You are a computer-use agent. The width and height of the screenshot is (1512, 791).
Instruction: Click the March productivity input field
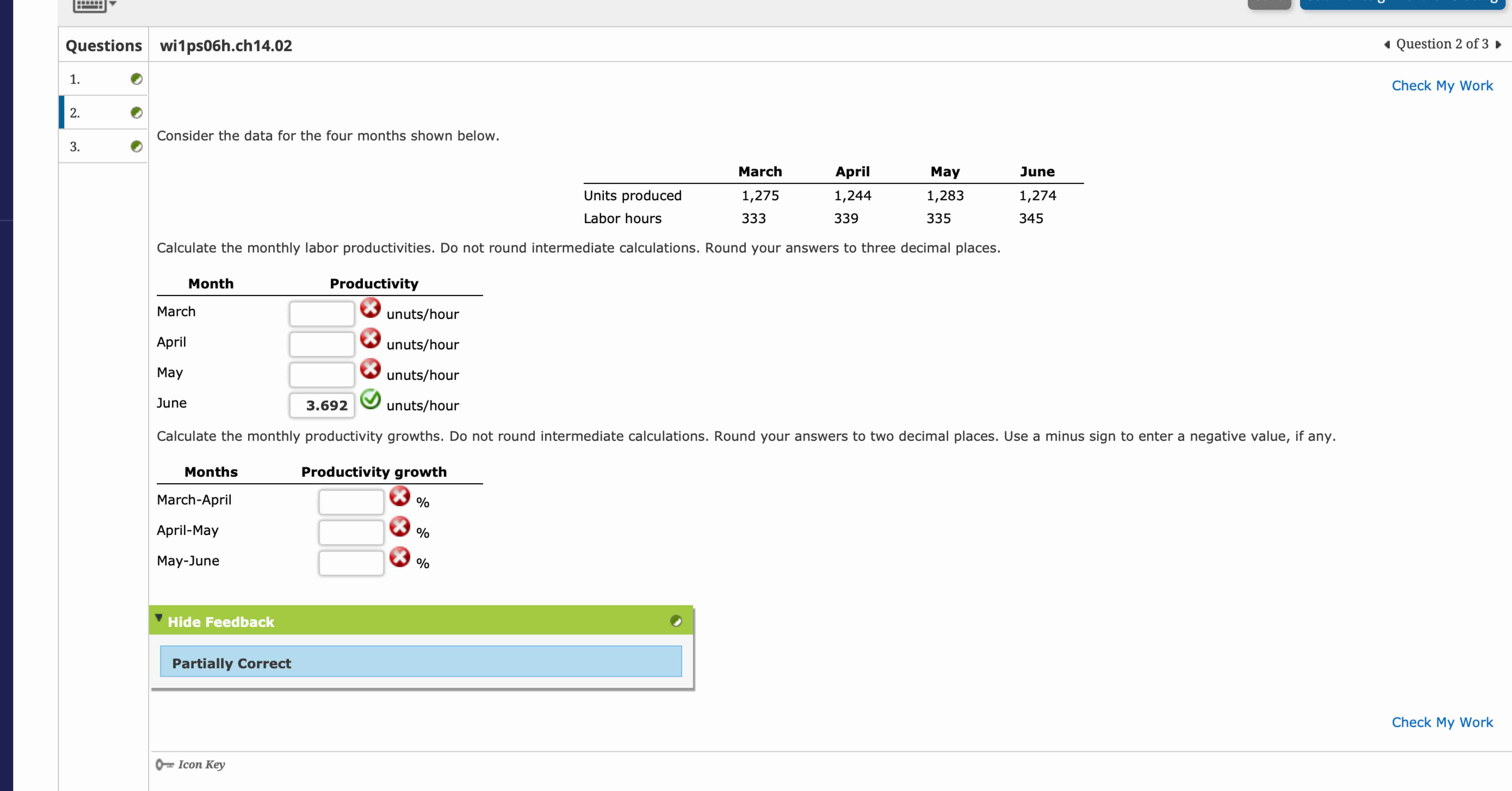(x=322, y=313)
